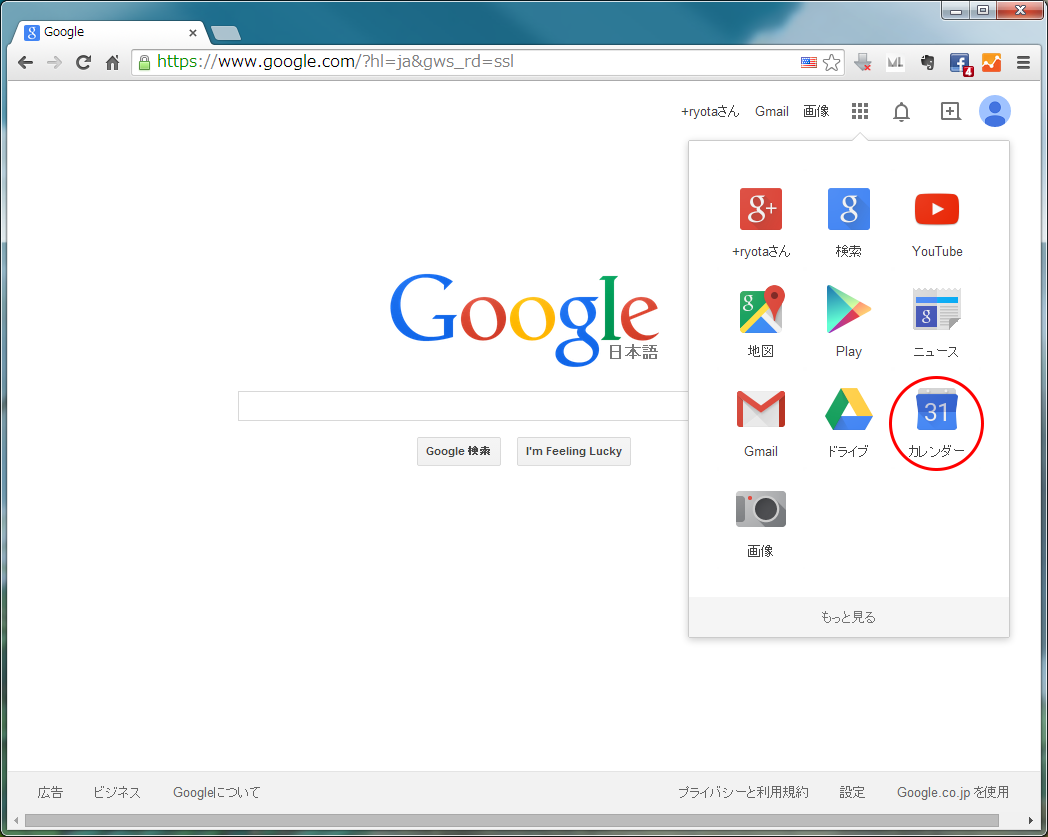The image size is (1048, 837).
Task: Go to the browser home page
Action: [x=112, y=63]
